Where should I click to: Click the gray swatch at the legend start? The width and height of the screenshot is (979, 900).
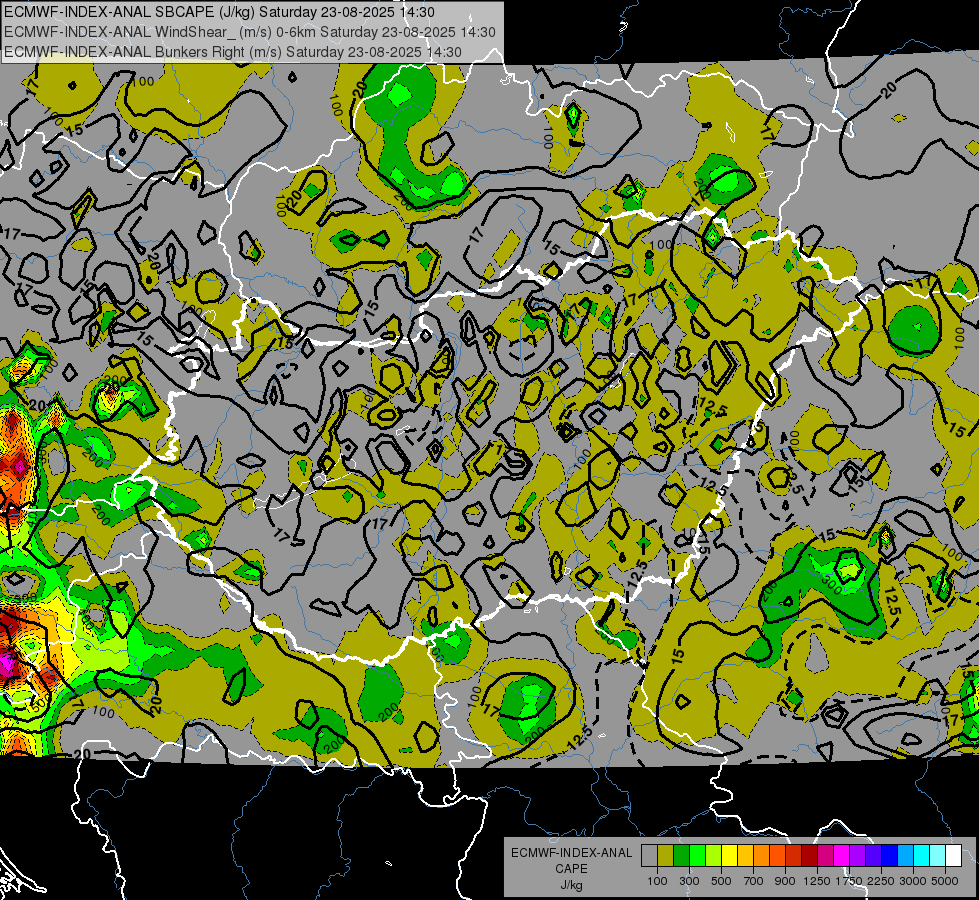tap(649, 856)
